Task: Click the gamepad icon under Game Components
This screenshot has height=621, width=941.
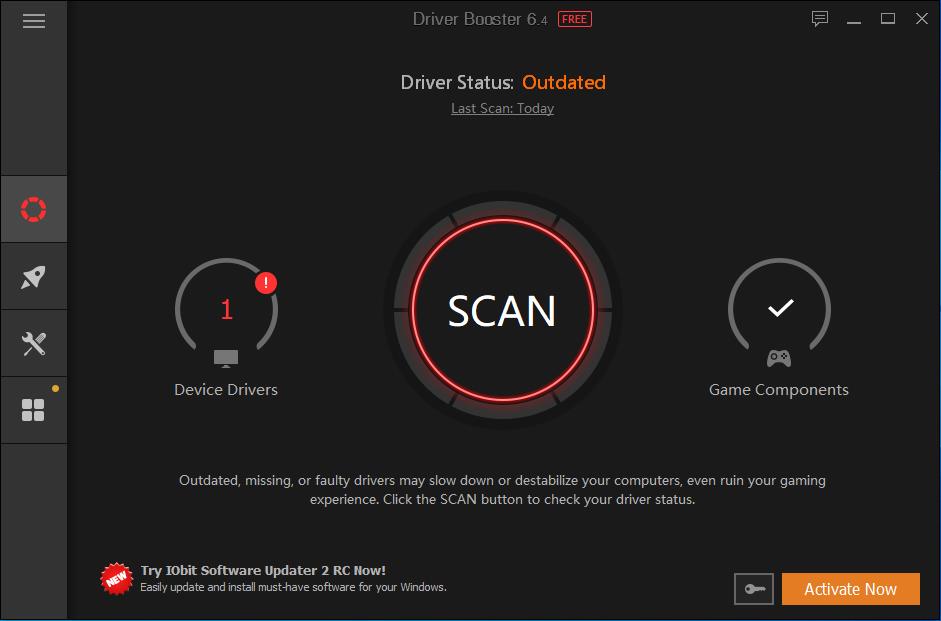Action: pos(779,359)
